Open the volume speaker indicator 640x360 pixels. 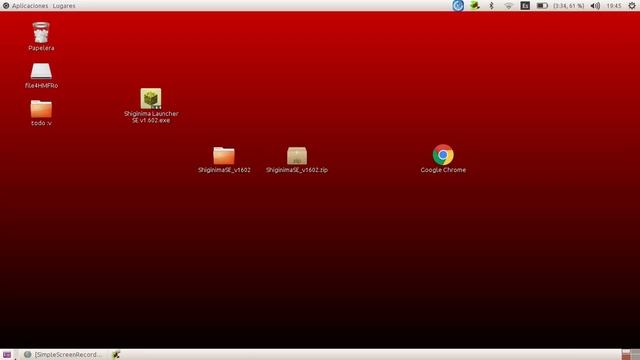pos(595,6)
